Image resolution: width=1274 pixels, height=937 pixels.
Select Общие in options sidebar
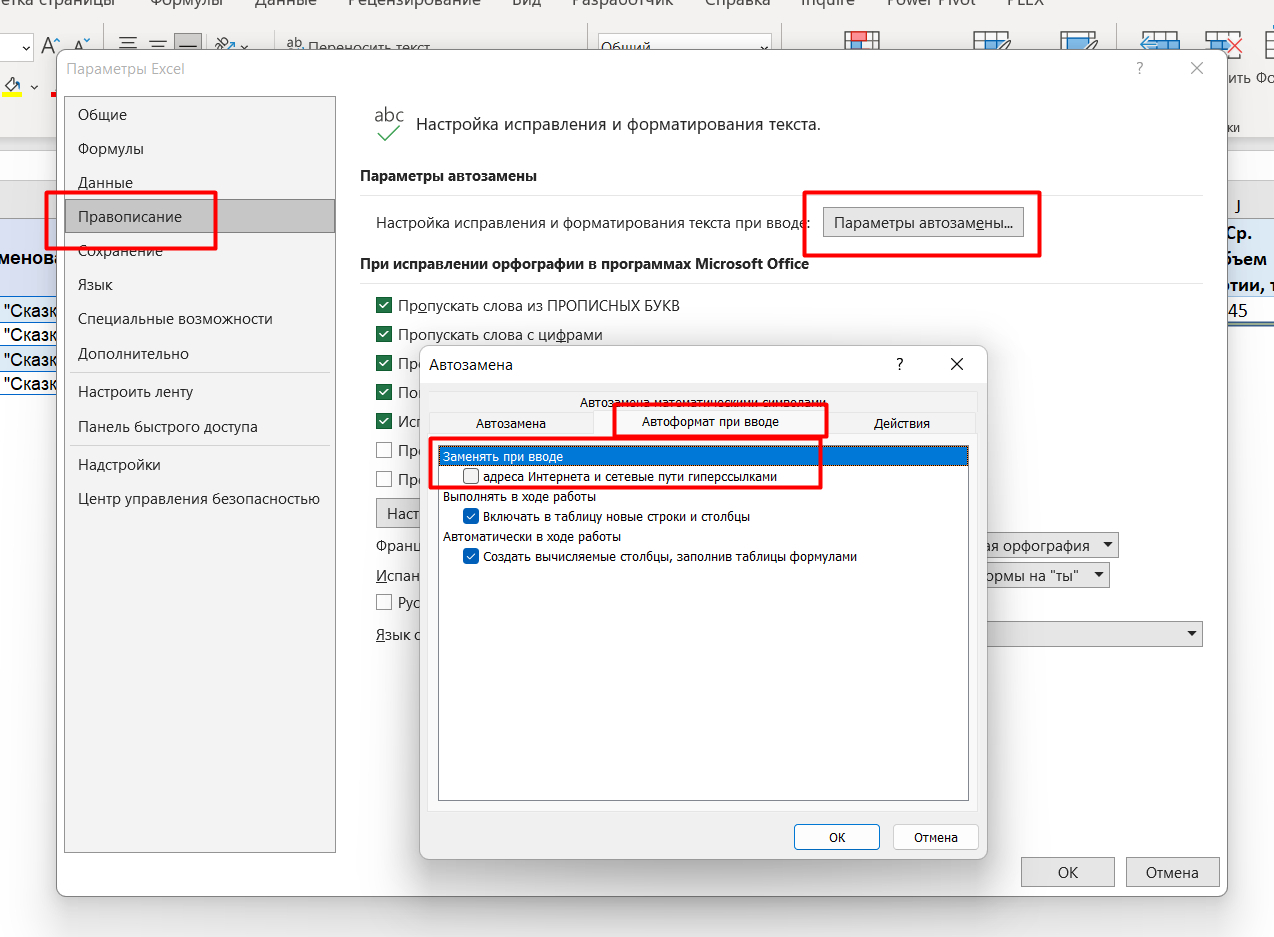(200, 115)
